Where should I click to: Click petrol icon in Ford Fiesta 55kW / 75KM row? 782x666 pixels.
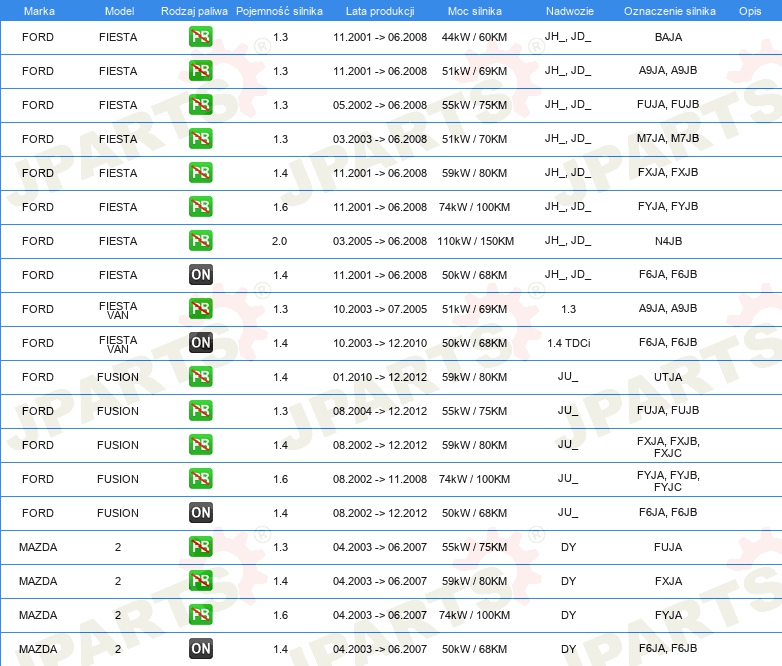(x=200, y=105)
